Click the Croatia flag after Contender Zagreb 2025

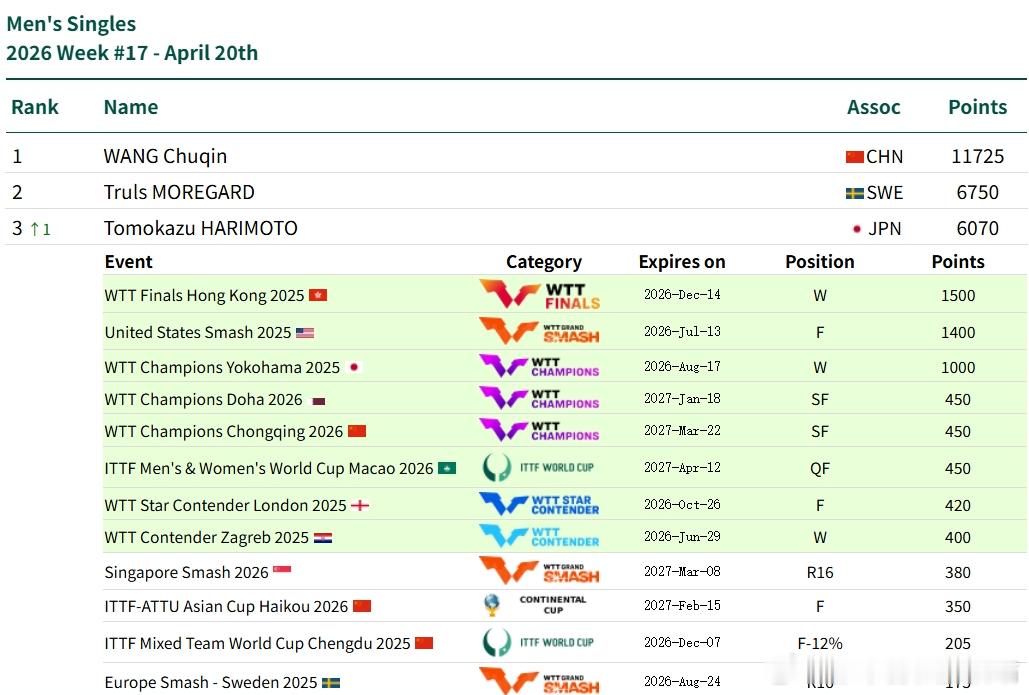(x=323, y=537)
